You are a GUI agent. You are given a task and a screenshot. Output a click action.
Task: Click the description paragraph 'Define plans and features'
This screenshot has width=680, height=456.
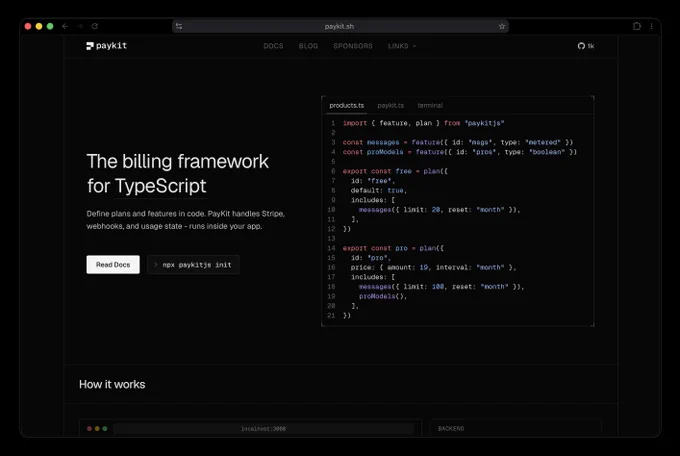point(186,220)
